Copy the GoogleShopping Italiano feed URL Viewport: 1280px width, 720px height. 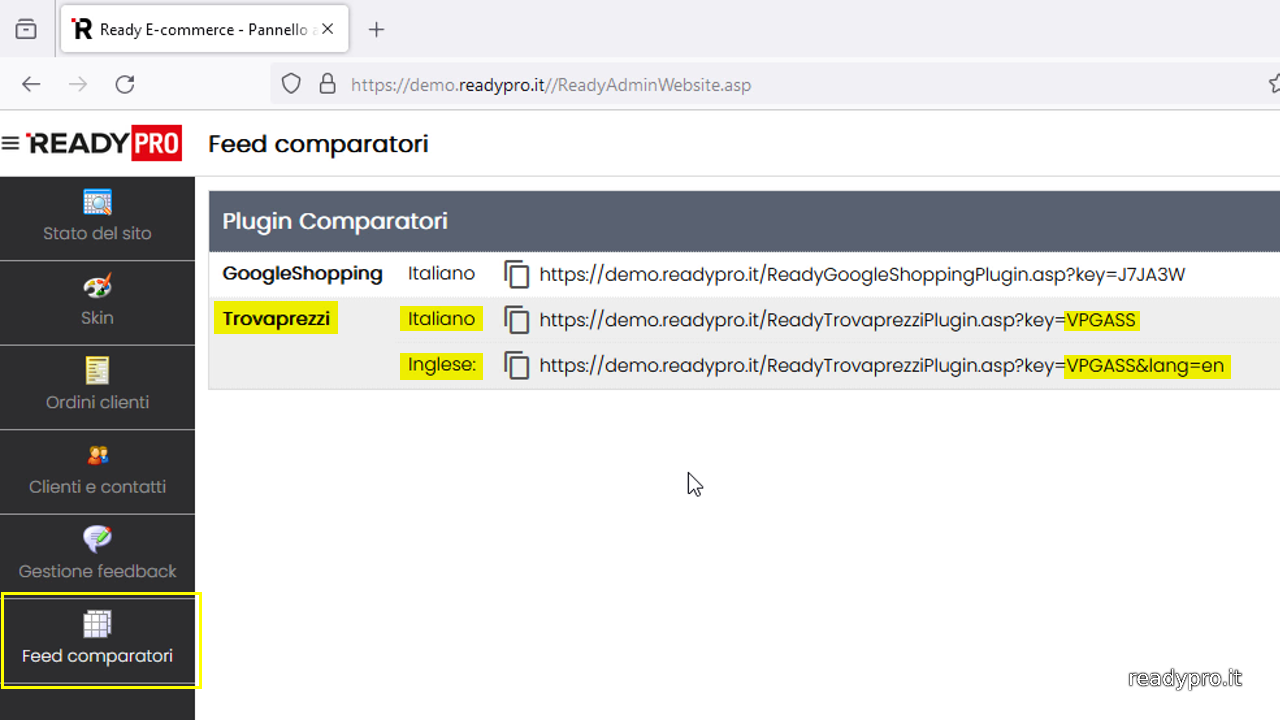click(x=516, y=274)
